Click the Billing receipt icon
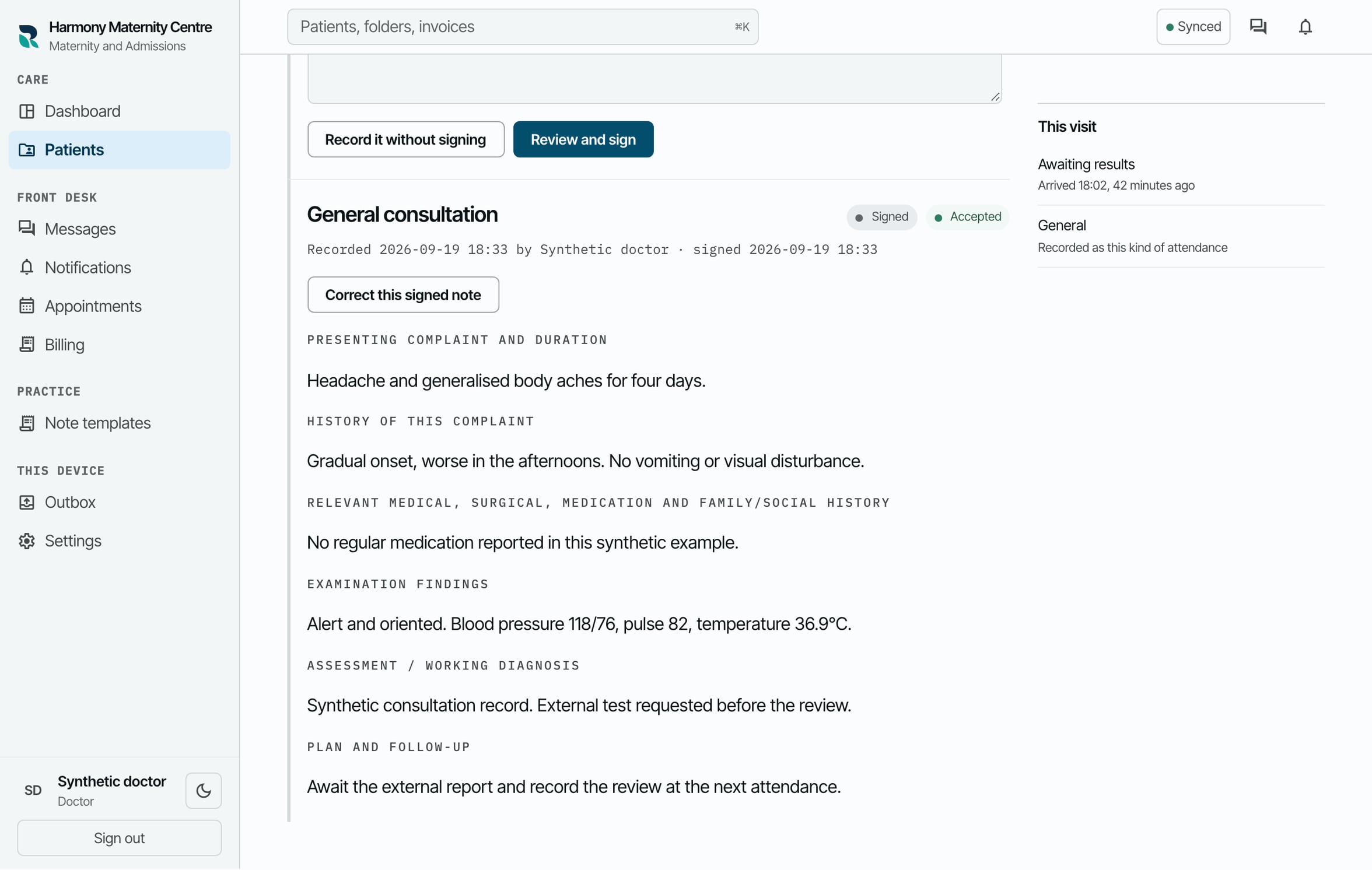This screenshot has height=870, width=1372. (x=27, y=344)
